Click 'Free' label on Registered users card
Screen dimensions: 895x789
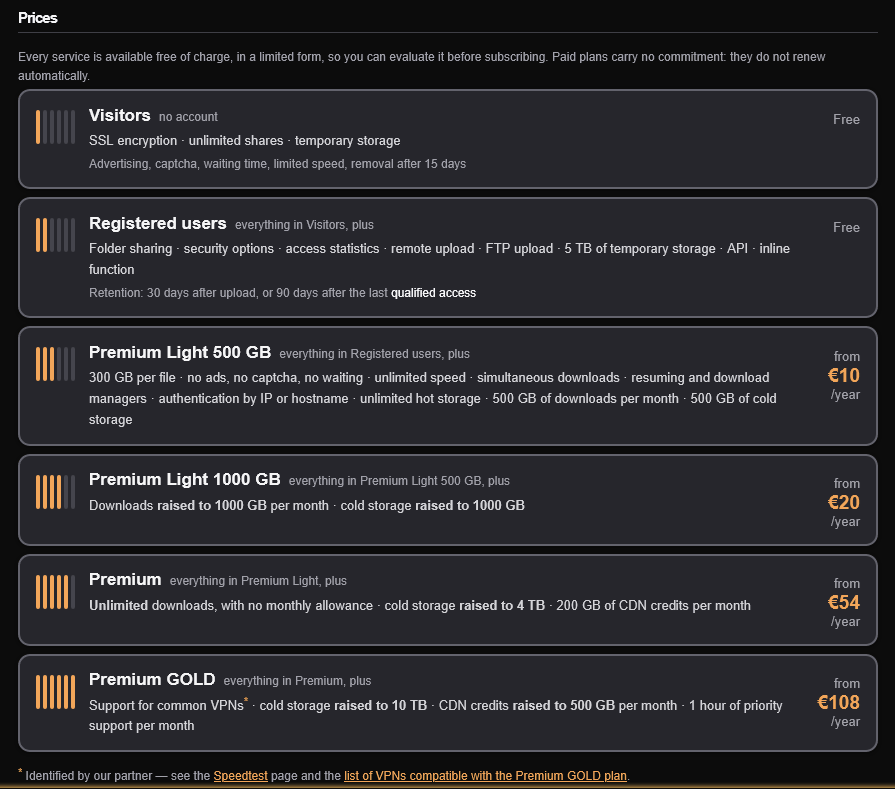[x=846, y=227]
